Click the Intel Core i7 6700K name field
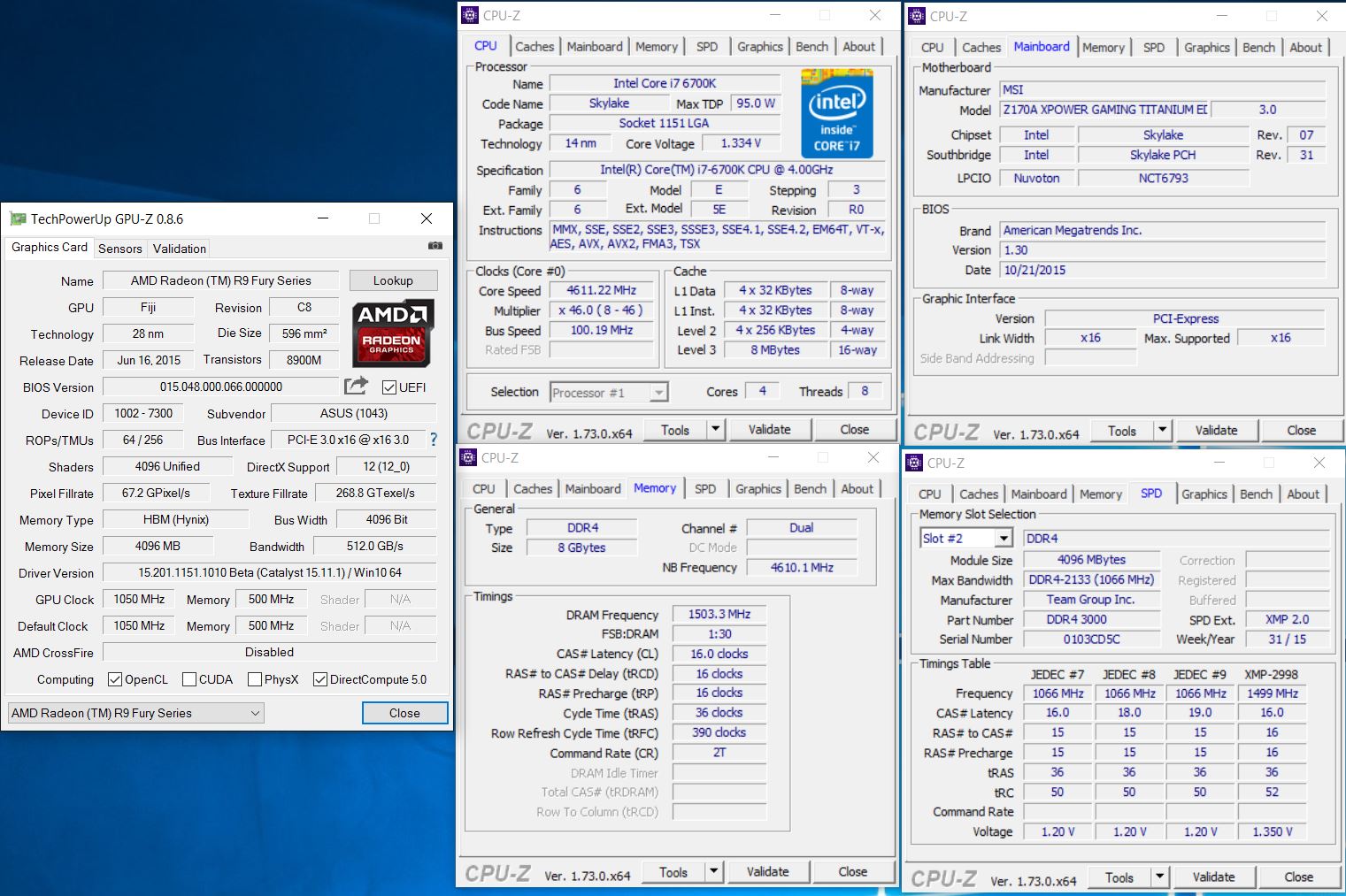Viewport: 1346px width, 896px height. (x=665, y=83)
